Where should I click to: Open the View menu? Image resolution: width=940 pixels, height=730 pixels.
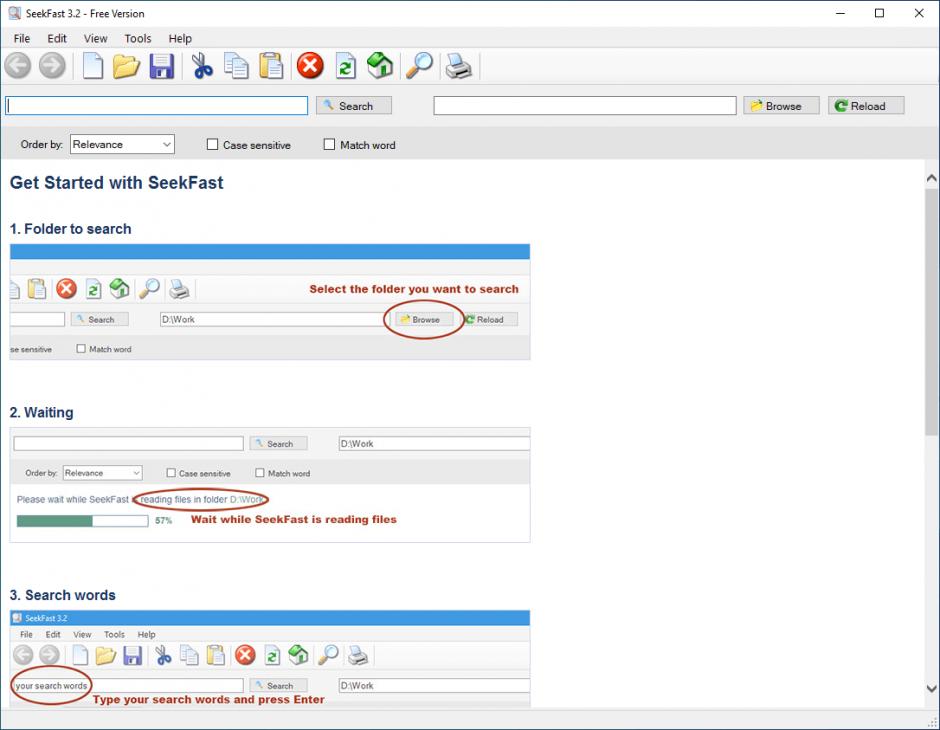pyautogui.click(x=96, y=39)
